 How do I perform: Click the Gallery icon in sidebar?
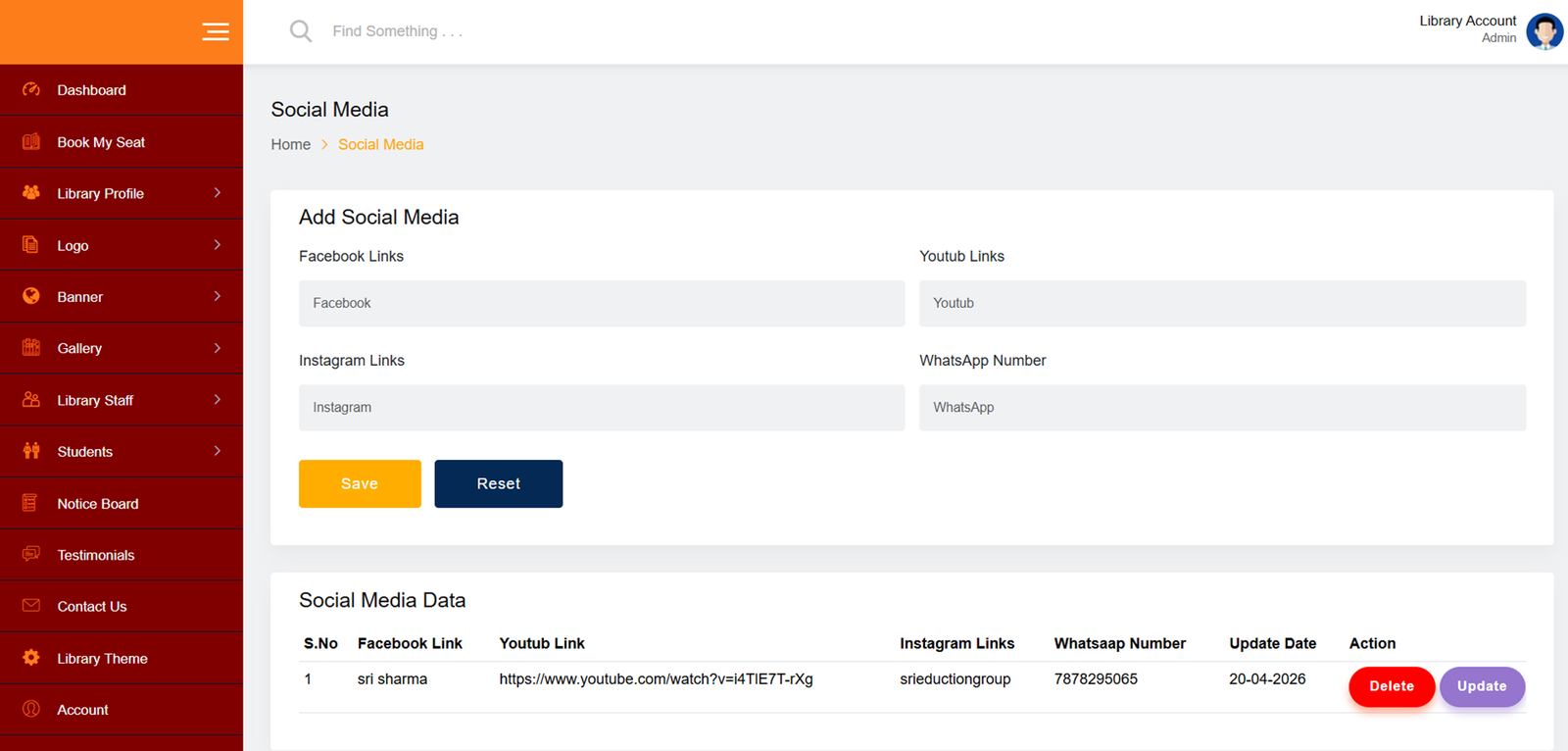click(x=31, y=348)
